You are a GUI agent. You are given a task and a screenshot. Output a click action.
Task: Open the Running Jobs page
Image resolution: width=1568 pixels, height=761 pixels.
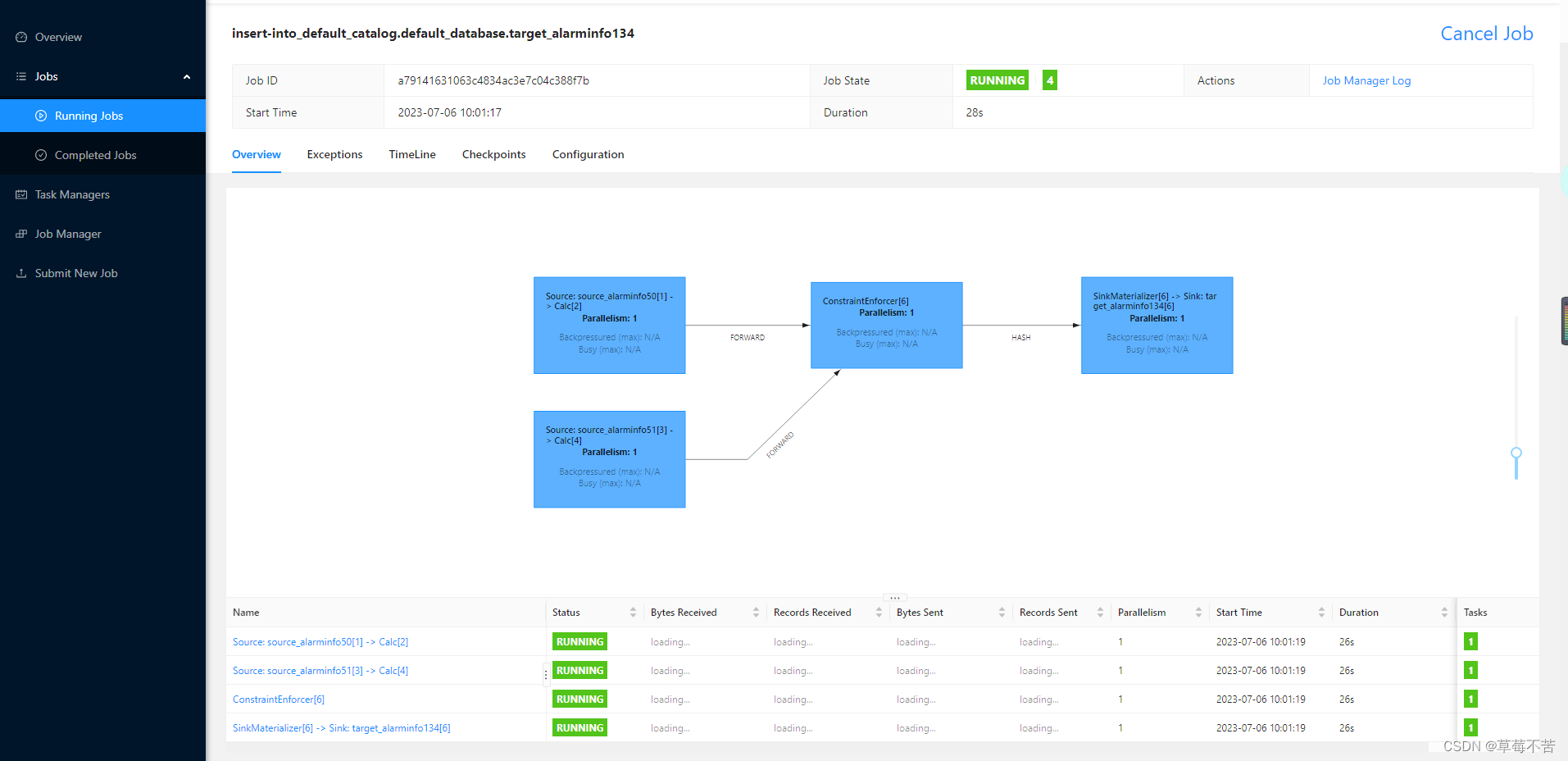point(102,116)
